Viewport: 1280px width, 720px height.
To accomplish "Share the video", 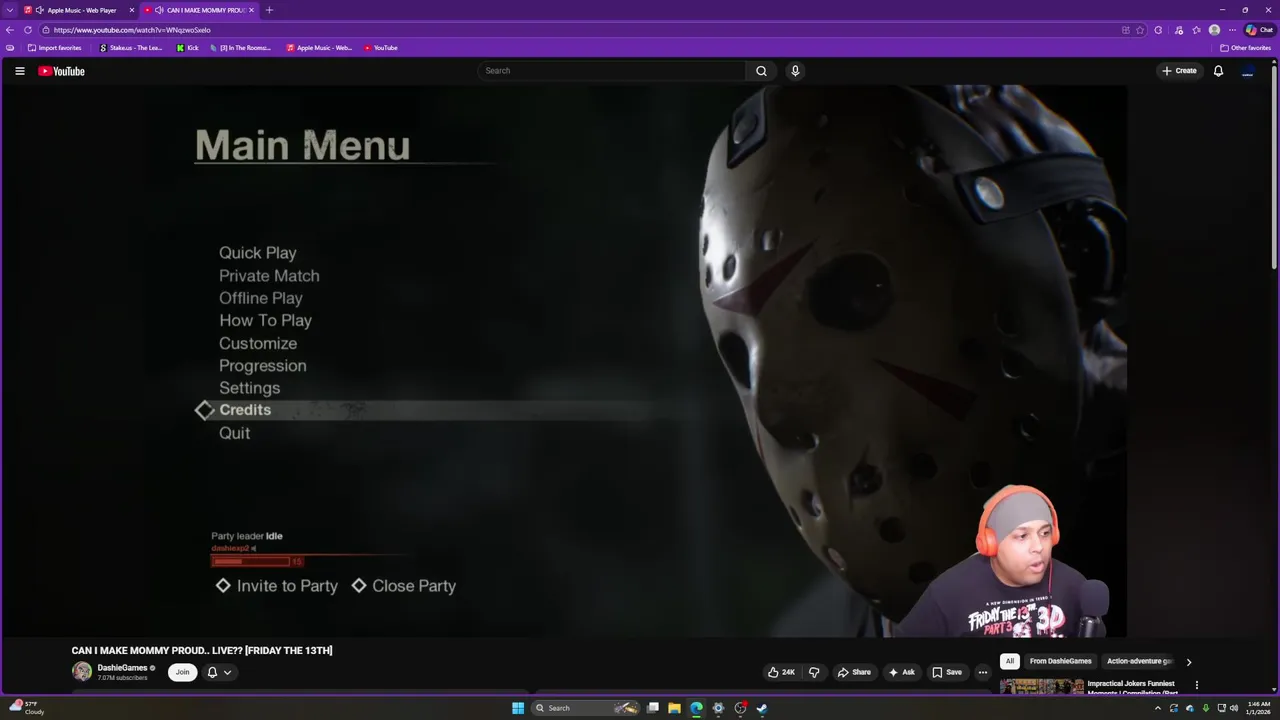I will coord(854,672).
